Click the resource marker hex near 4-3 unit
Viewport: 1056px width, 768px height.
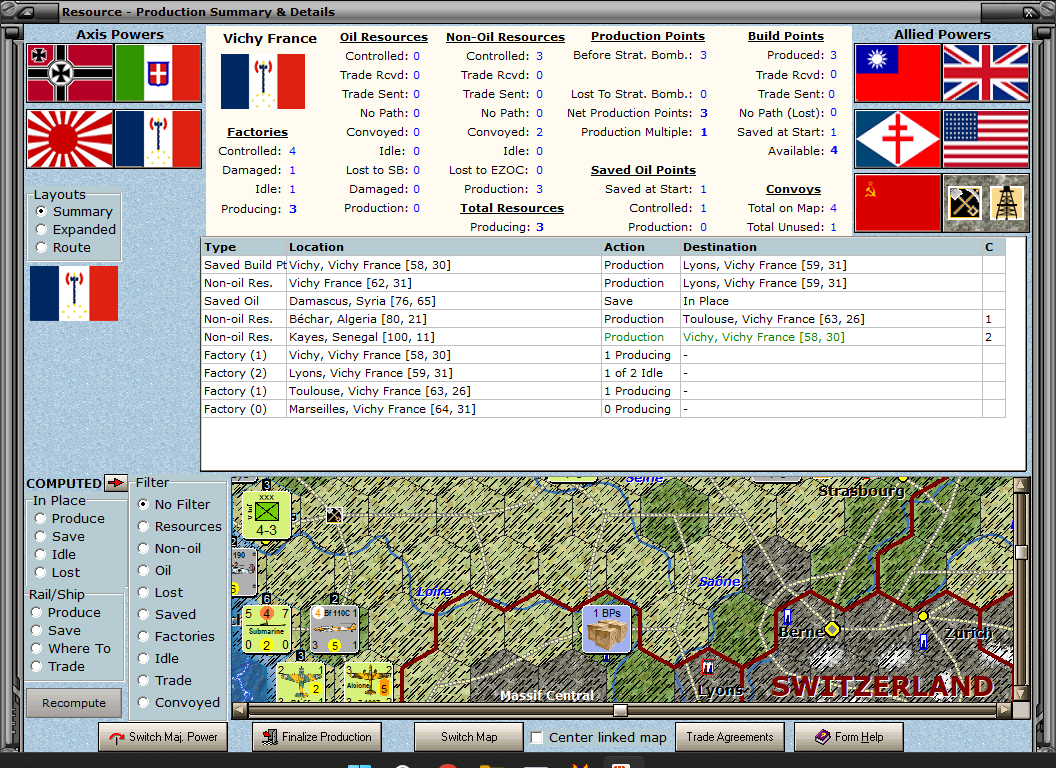point(334,515)
